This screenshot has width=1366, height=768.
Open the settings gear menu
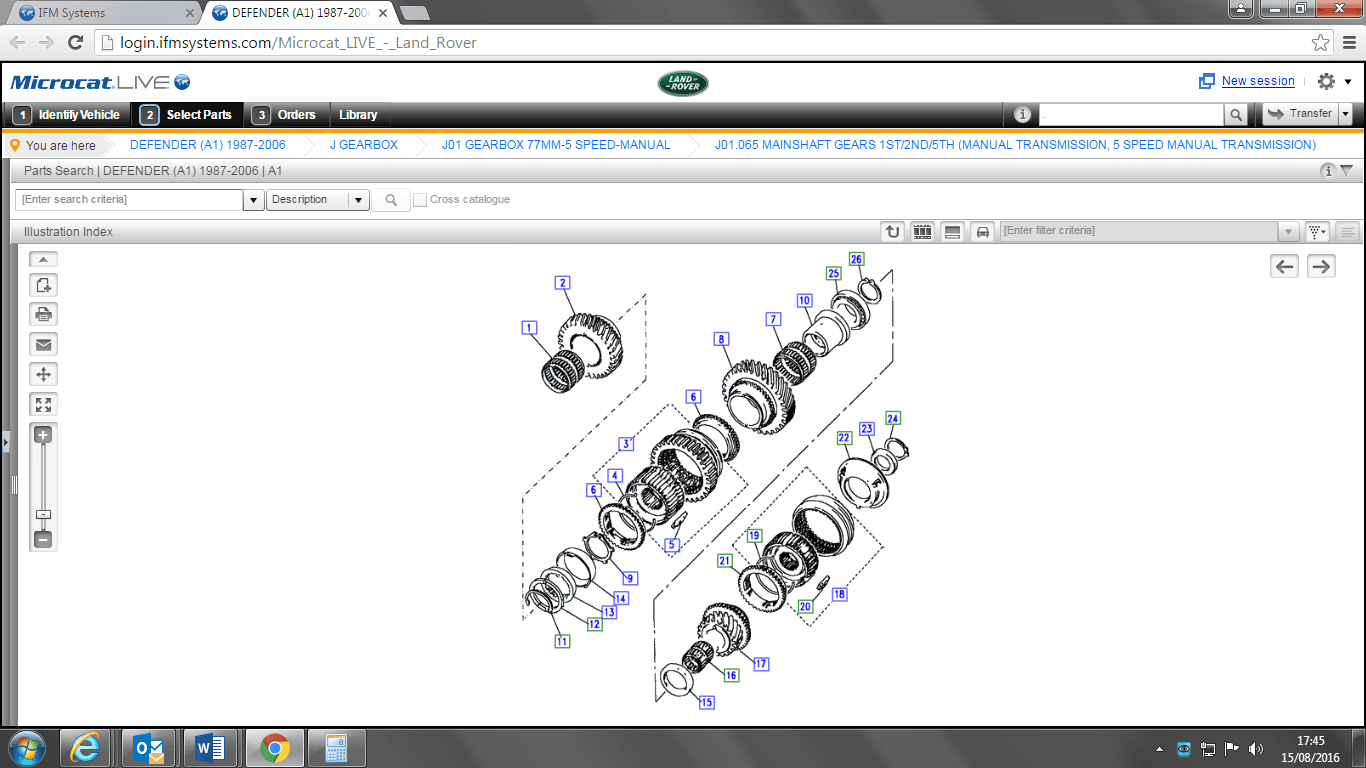[x=1326, y=82]
